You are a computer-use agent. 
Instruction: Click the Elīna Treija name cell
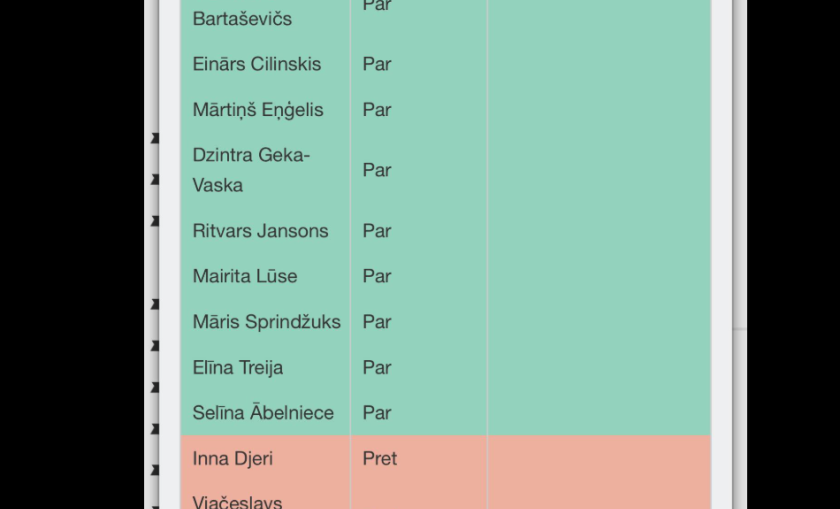(238, 368)
